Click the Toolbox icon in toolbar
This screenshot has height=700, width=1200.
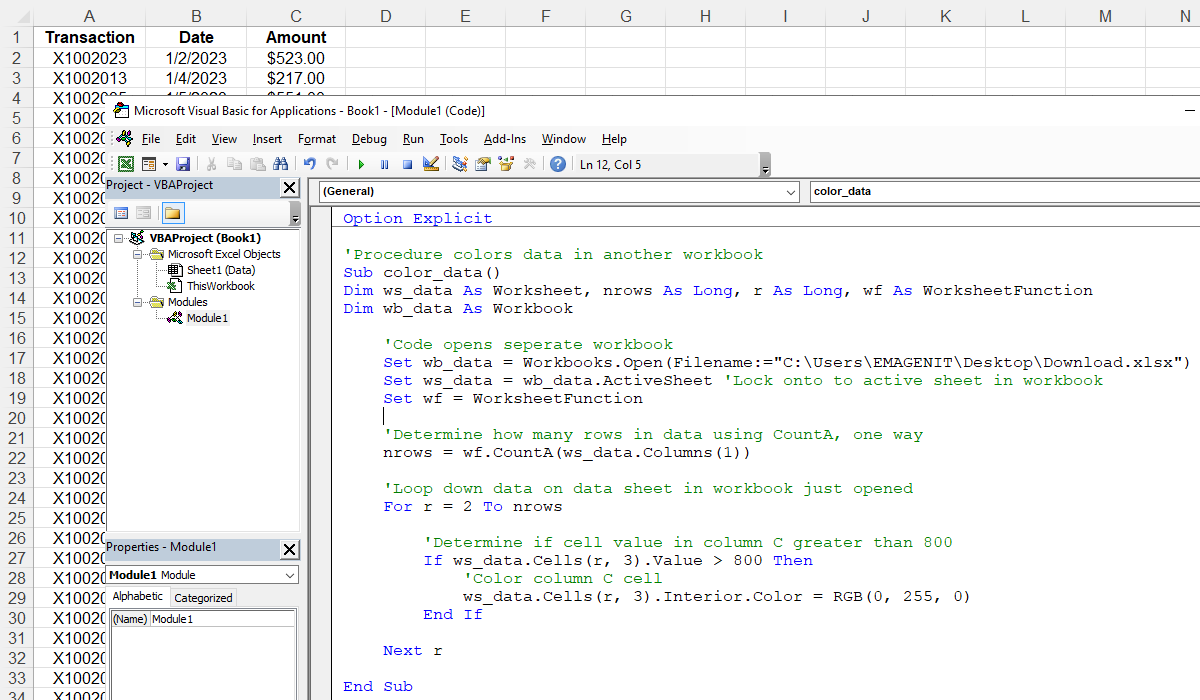(x=530, y=164)
